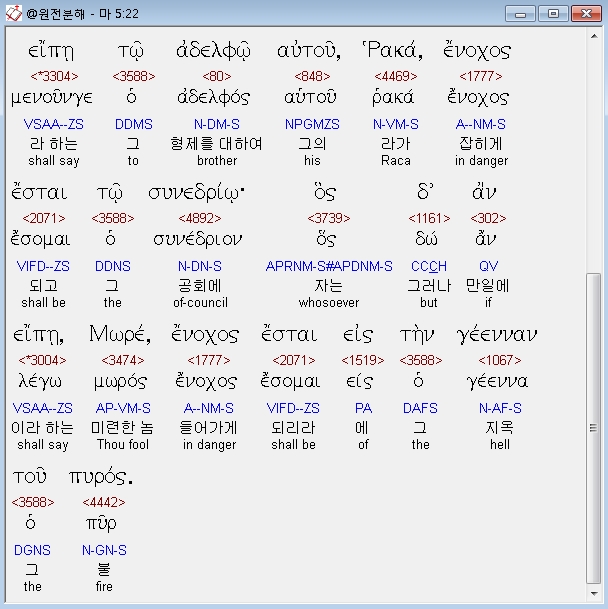Click the Korean gloss 미련한 놈

(122, 428)
